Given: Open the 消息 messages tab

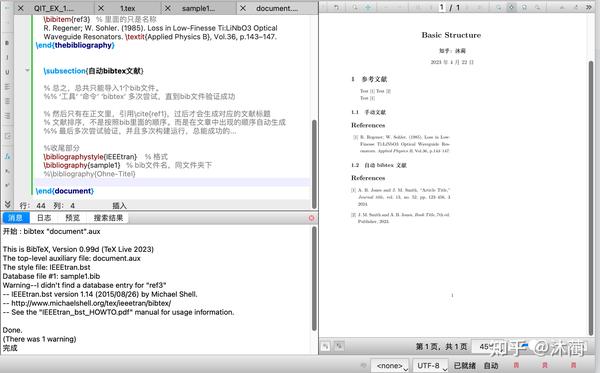Looking at the screenshot, I should (x=16, y=218).
